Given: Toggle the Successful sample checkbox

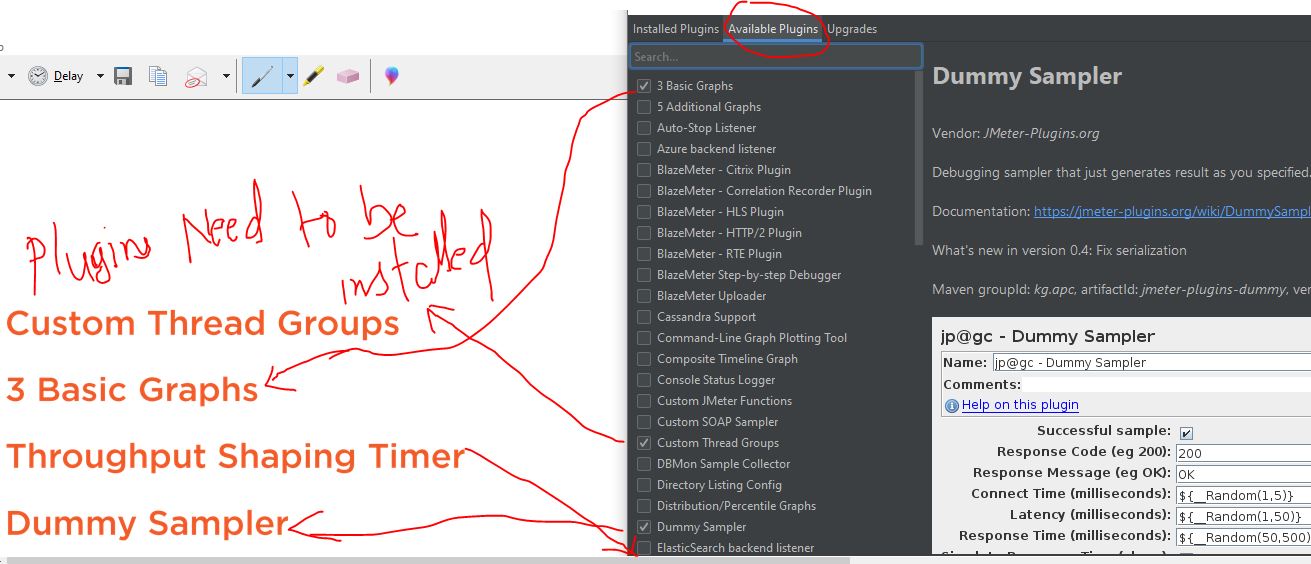Looking at the screenshot, I should pyautogui.click(x=1186, y=432).
